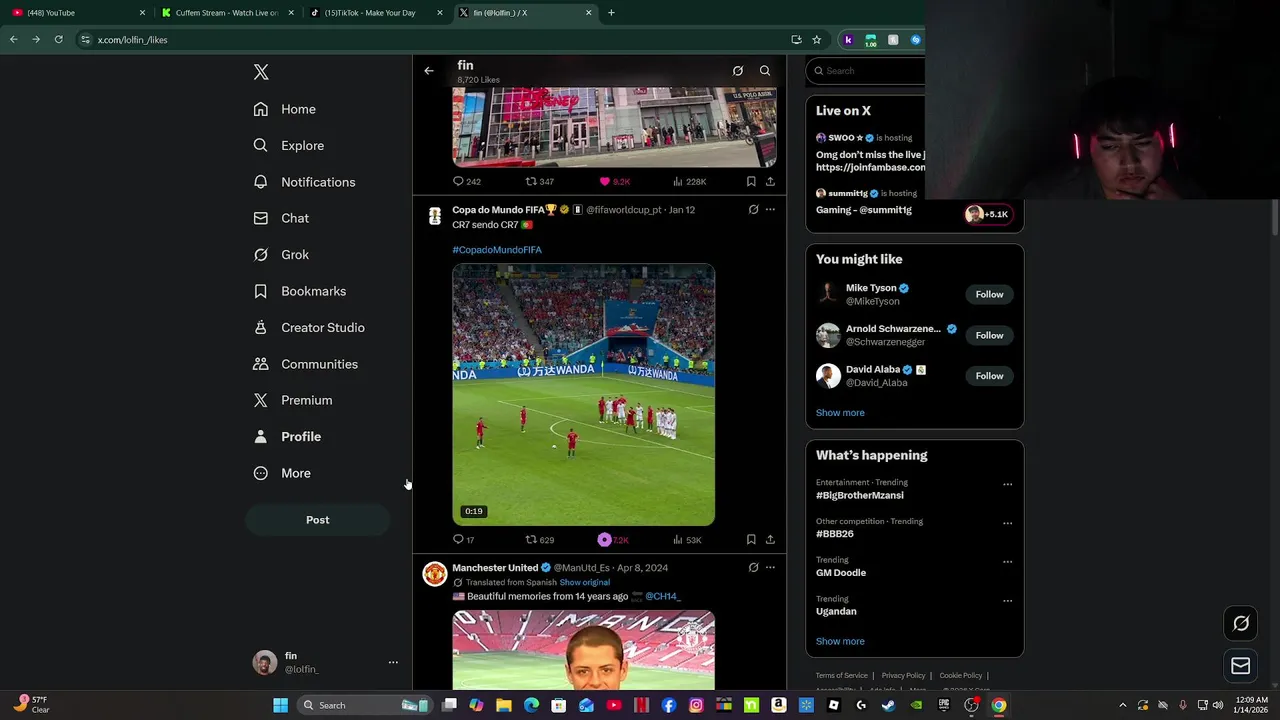Share the top post with 228K views
The image size is (1280, 720).
tap(770, 181)
